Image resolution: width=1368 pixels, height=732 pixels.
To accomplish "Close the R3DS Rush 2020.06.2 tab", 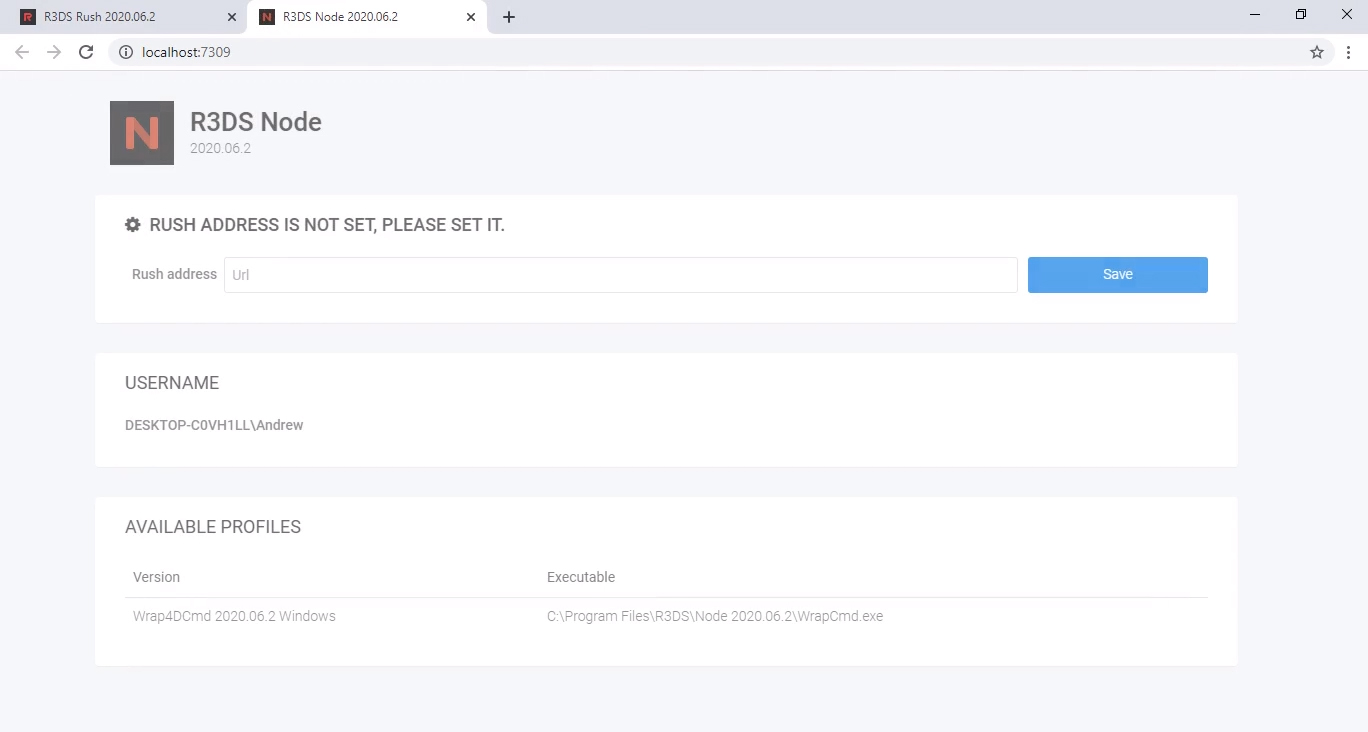I will pyautogui.click(x=232, y=17).
